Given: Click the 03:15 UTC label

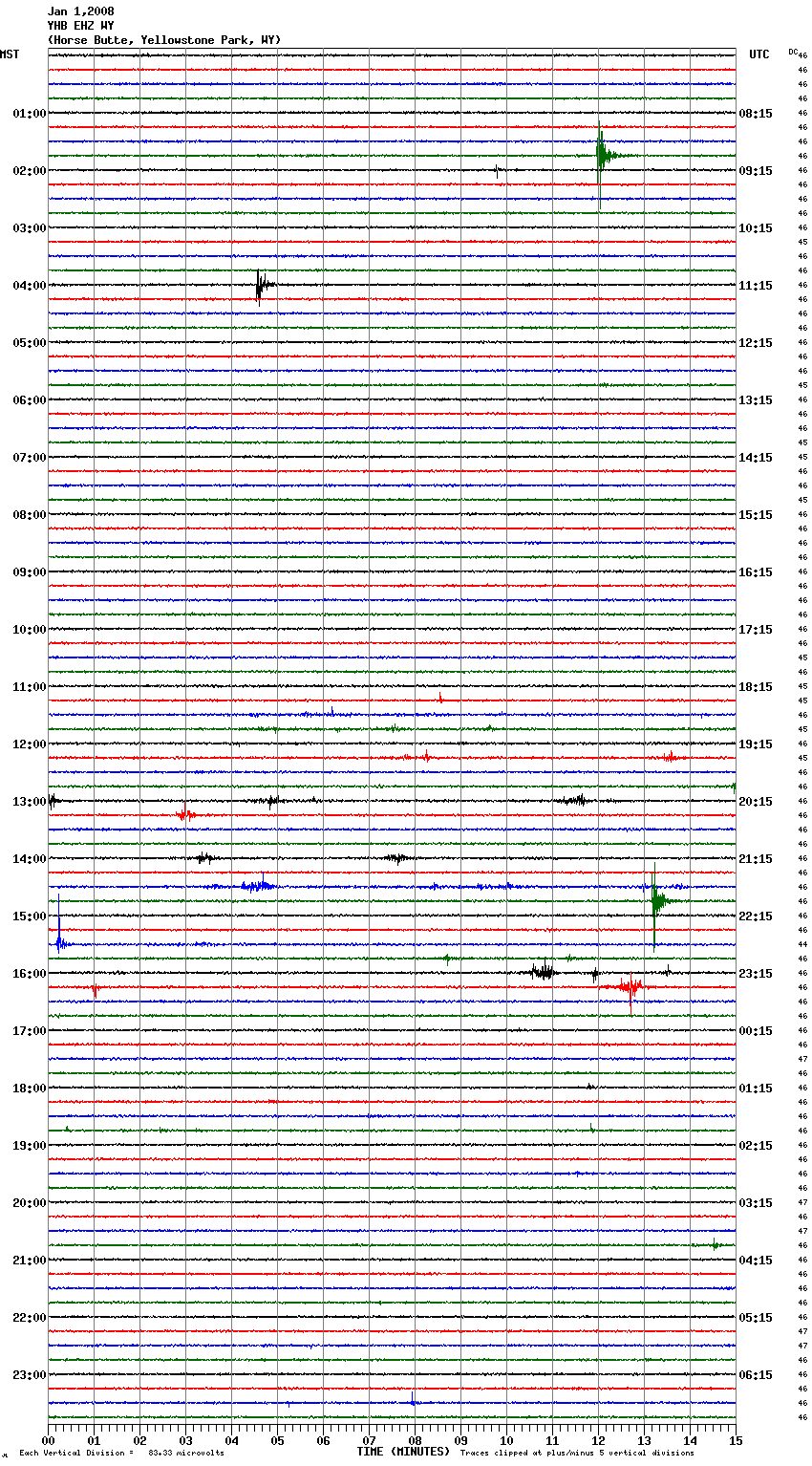Looking at the screenshot, I should click(756, 1203).
